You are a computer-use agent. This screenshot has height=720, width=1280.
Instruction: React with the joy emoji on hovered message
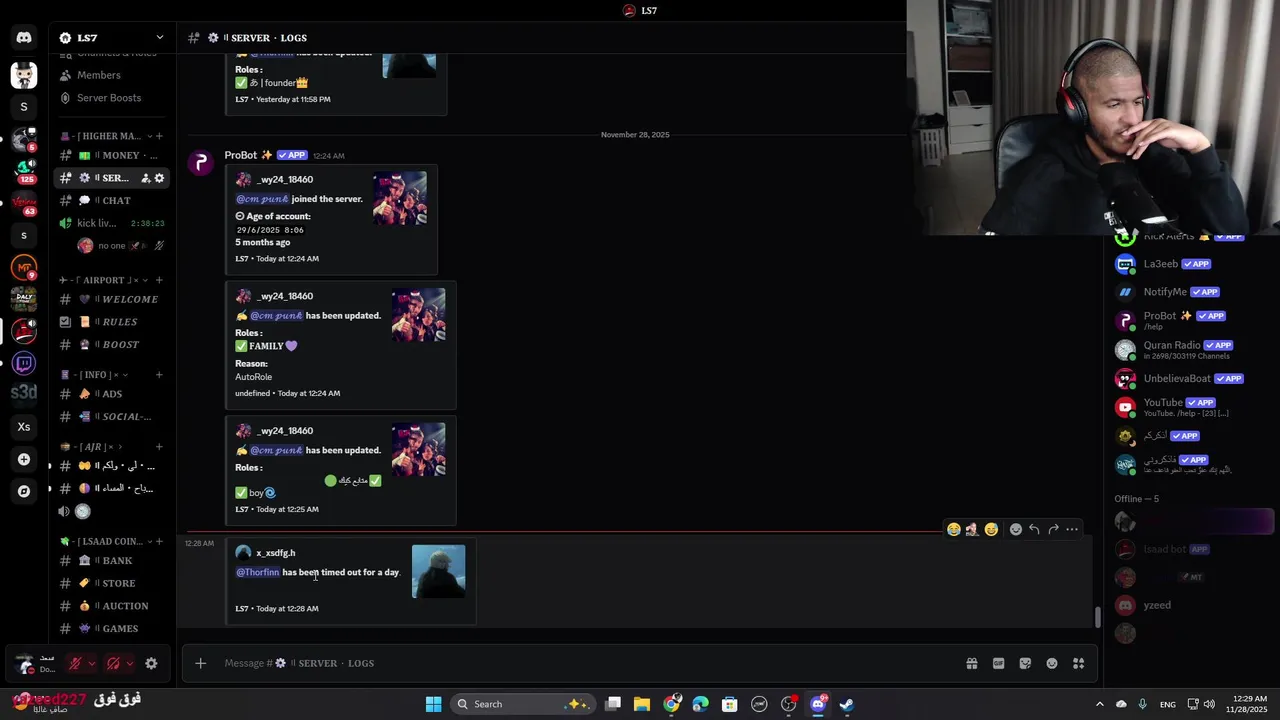click(954, 529)
